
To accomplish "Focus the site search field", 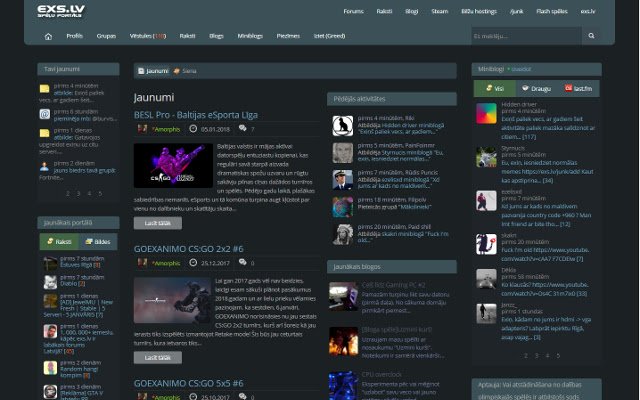I will (526, 36).
